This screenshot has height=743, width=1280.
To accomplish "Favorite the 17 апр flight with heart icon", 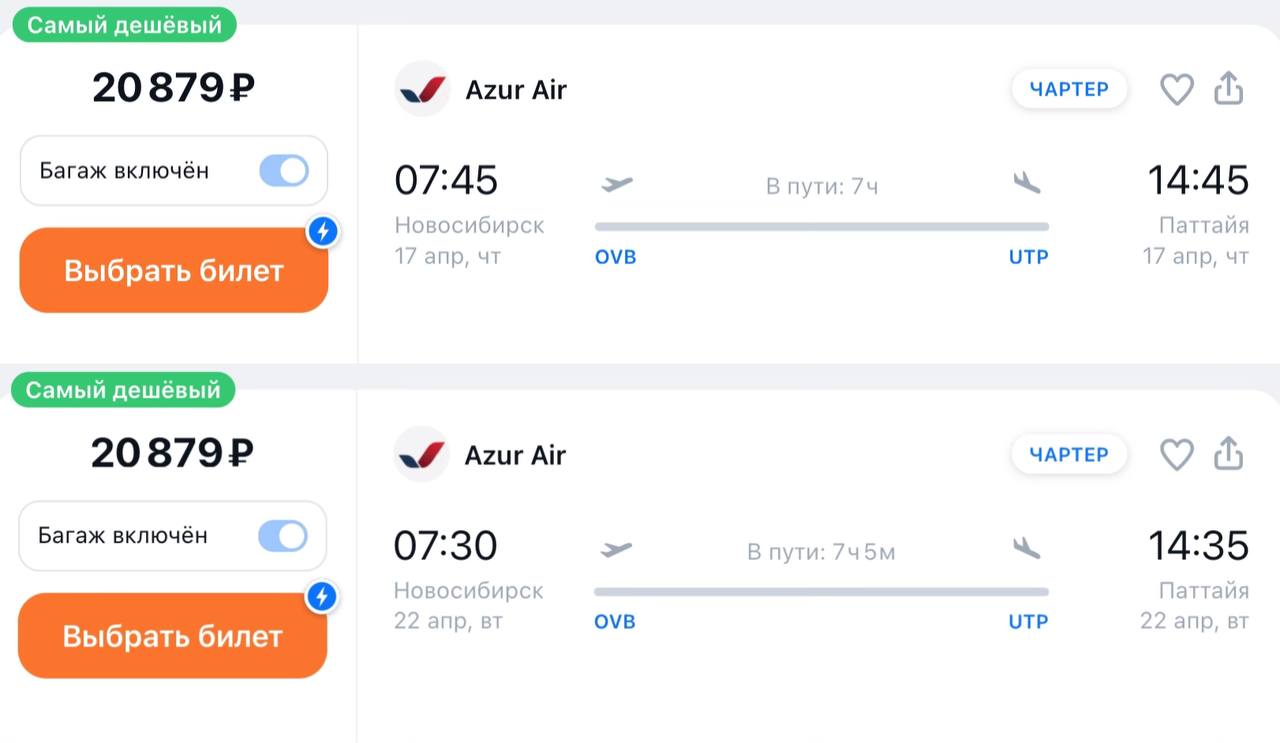I will pyautogui.click(x=1177, y=89).
